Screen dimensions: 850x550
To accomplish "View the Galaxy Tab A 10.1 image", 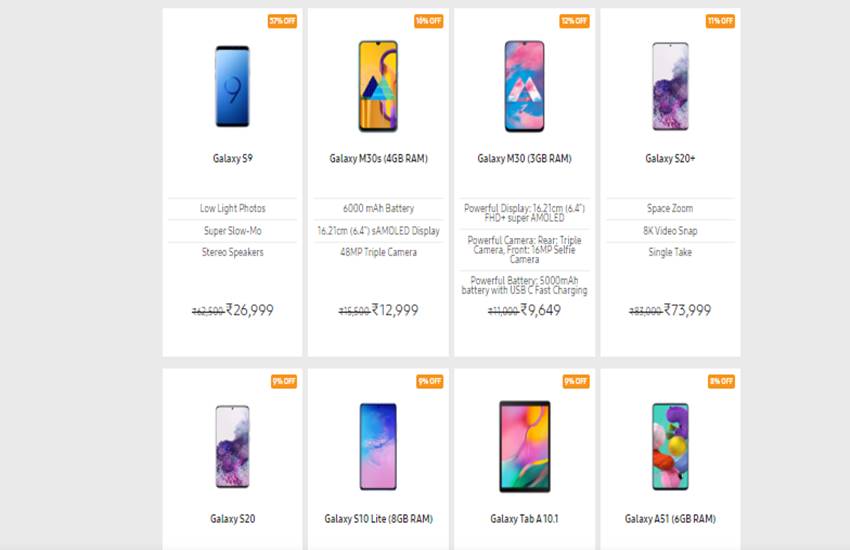I will tap(524, 447).
